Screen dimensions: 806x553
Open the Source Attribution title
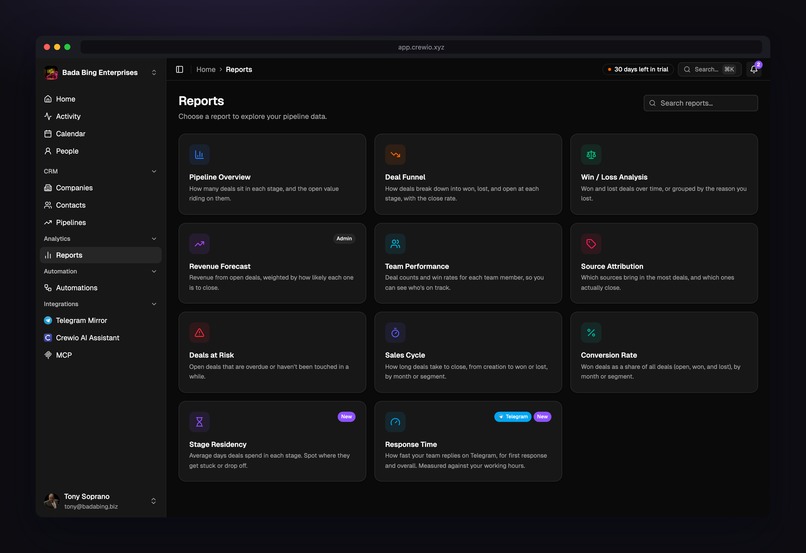tap(612, 266)
